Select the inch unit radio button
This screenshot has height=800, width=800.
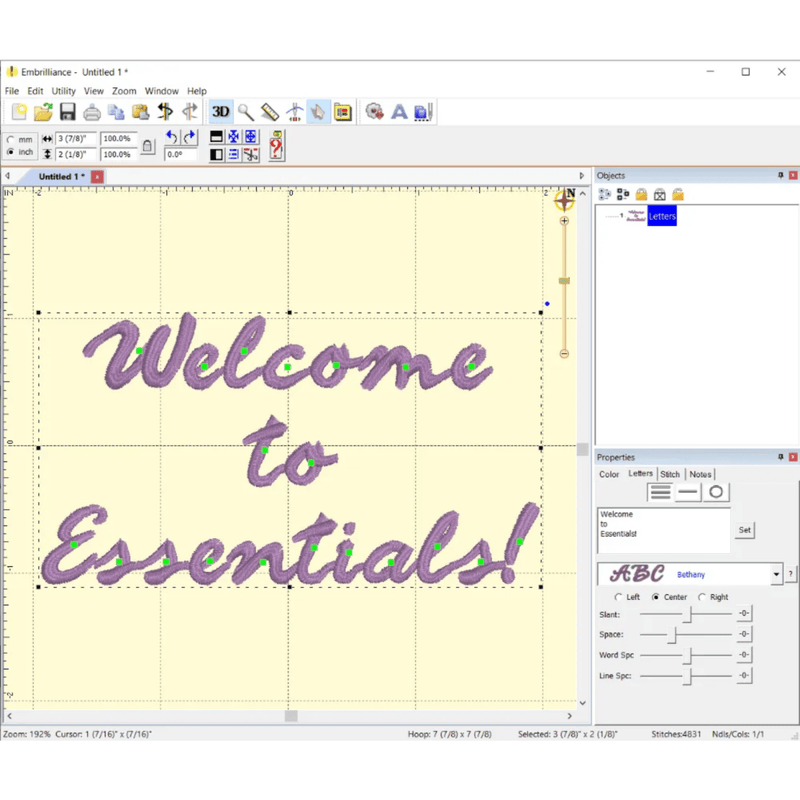click(x=11, y=152)
